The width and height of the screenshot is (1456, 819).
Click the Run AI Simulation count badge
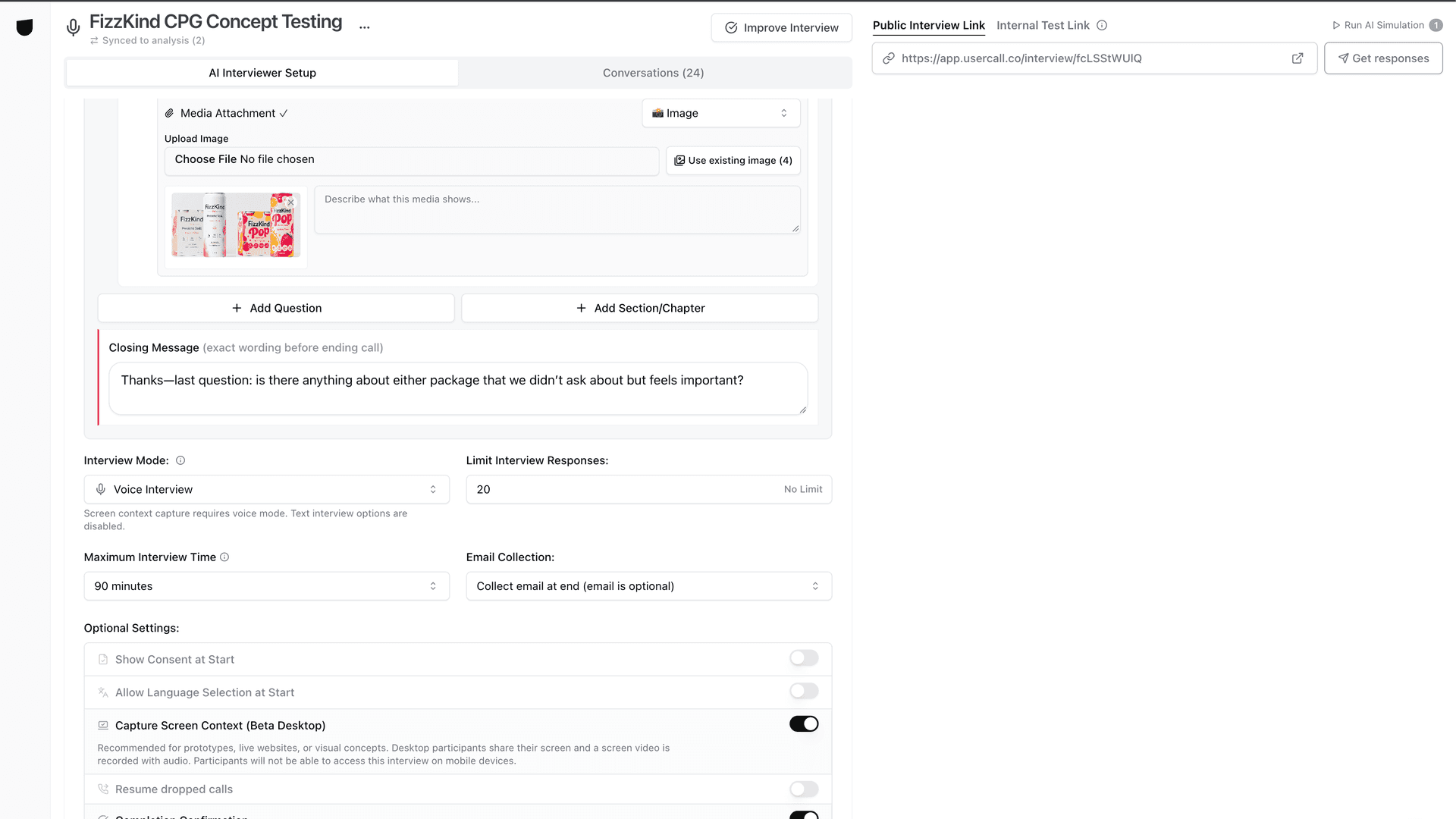click(x=1436, y=25)
